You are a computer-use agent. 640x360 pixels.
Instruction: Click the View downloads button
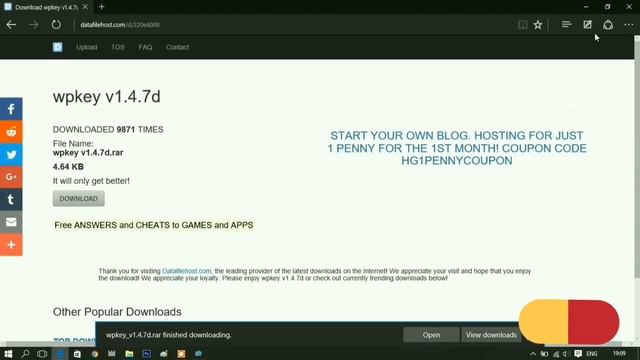coord(491,335)
